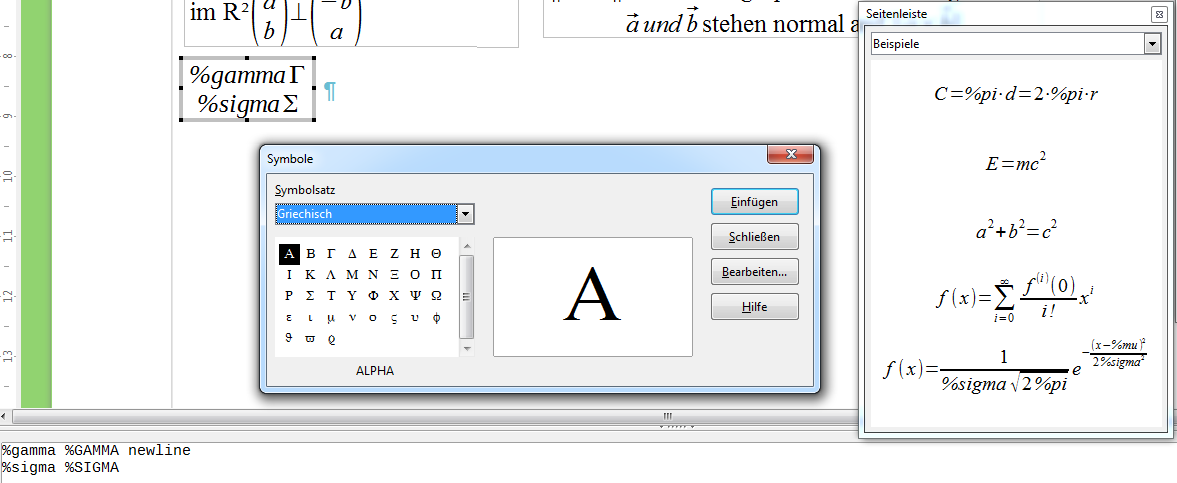Viewport: 1177px width, 483px height.
Task: Pick the uppercase Xi symbol
Action: click(394, 275)
